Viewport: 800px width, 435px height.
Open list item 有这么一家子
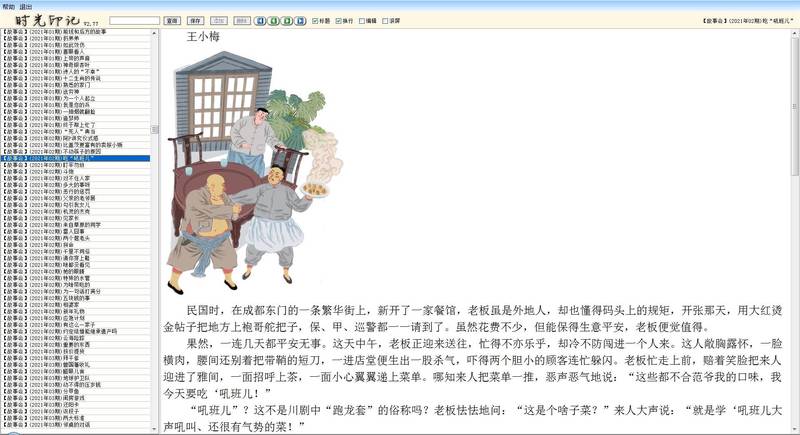click(76, 324)
